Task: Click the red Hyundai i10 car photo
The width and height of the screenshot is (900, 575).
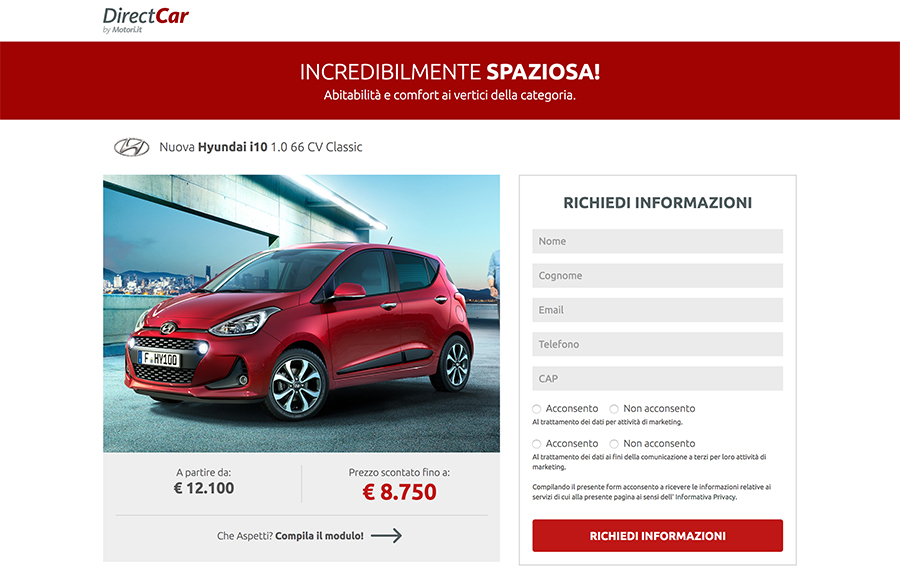Action: (x=301, y=313)
